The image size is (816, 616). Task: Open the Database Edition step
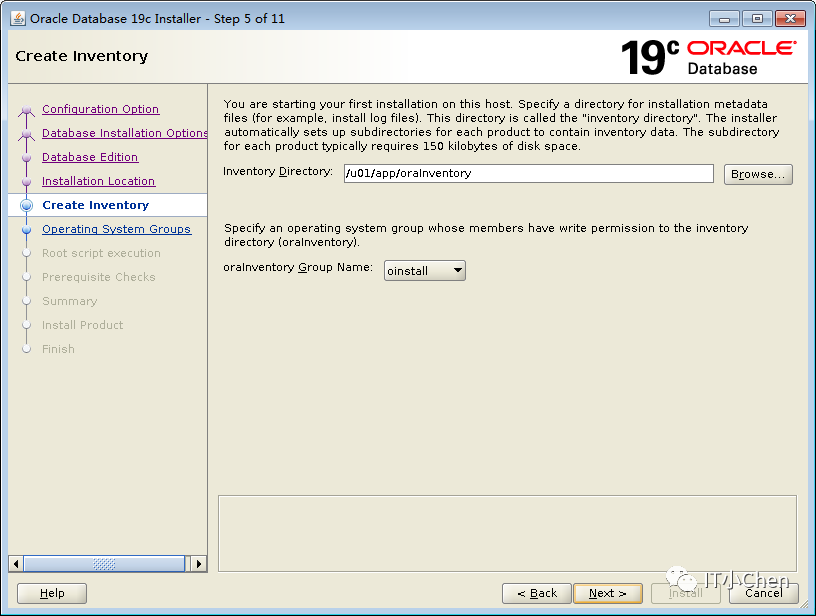[x=90, y=157]
